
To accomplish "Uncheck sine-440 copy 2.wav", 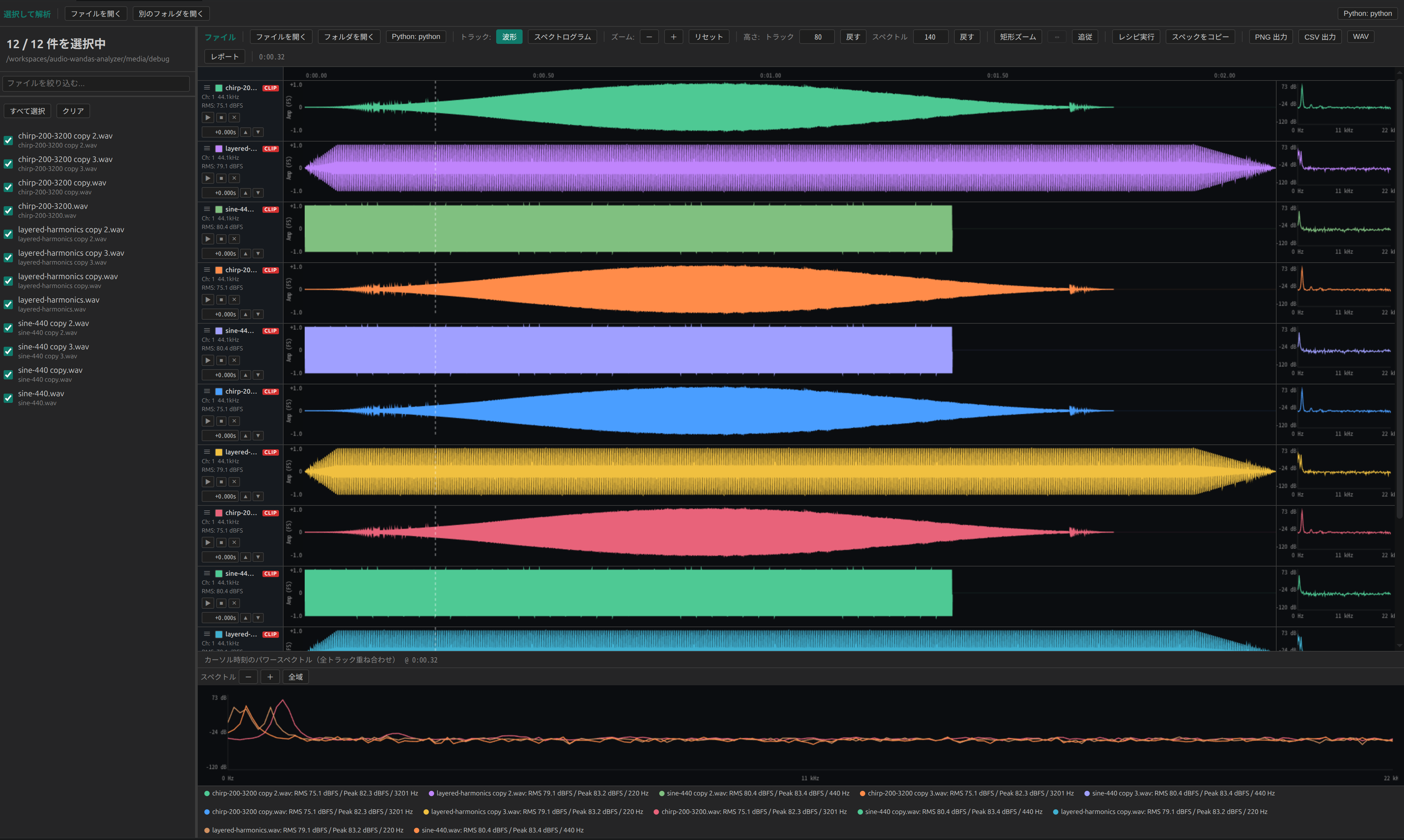I will [9, 328].
